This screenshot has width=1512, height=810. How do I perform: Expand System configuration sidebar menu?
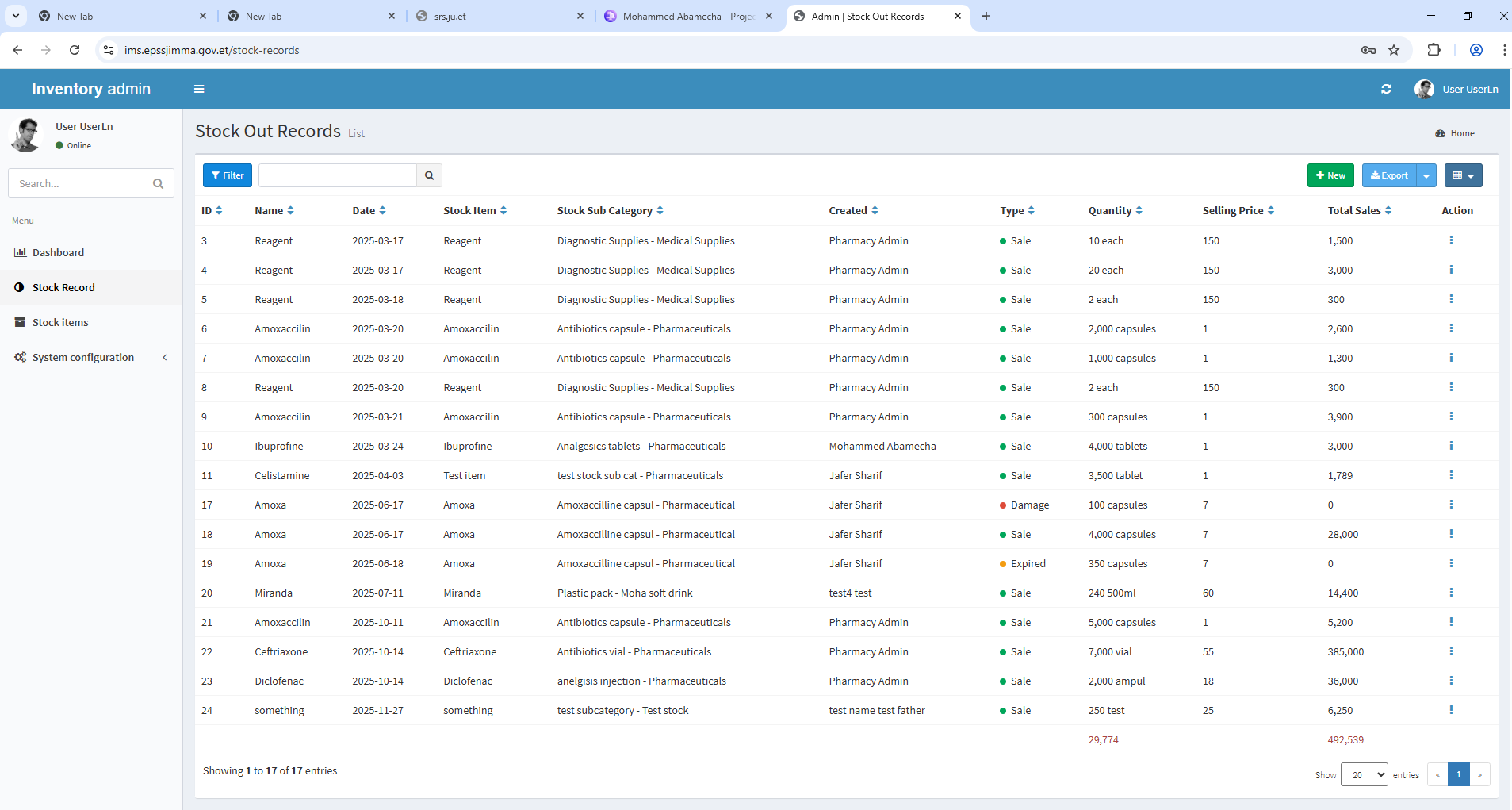point(91,357)
